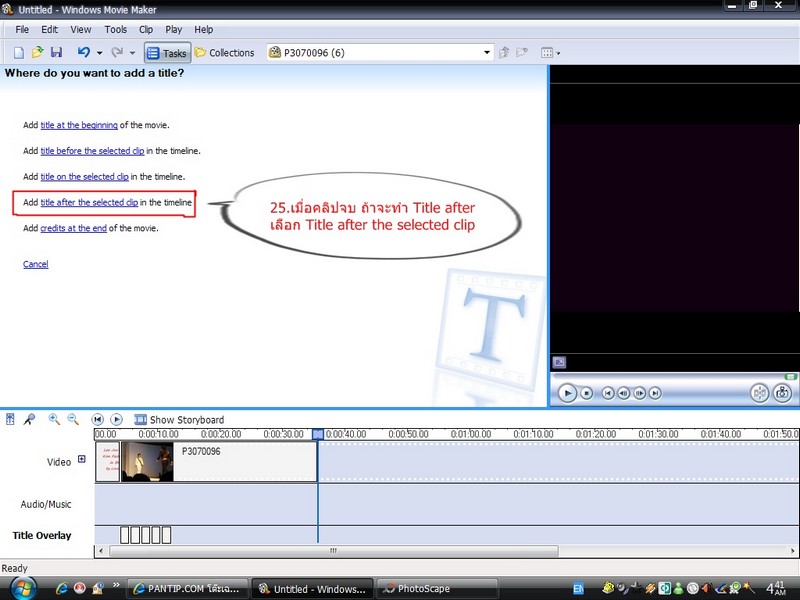Viewport: 800px width, 600px height.
Task: Select the P3070096 clip on the timeline
Action: [x=219, y=462]
